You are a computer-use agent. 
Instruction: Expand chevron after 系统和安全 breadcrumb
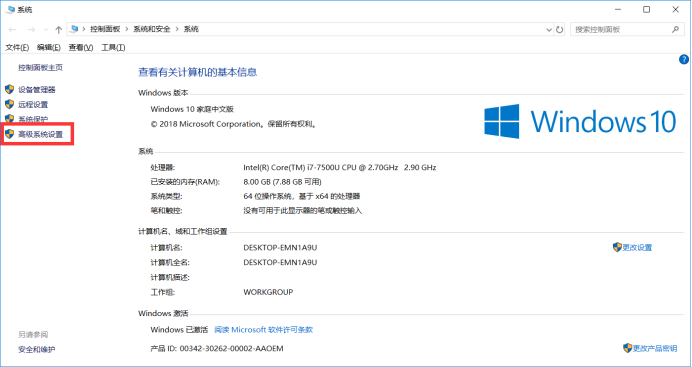coord(177,29)
